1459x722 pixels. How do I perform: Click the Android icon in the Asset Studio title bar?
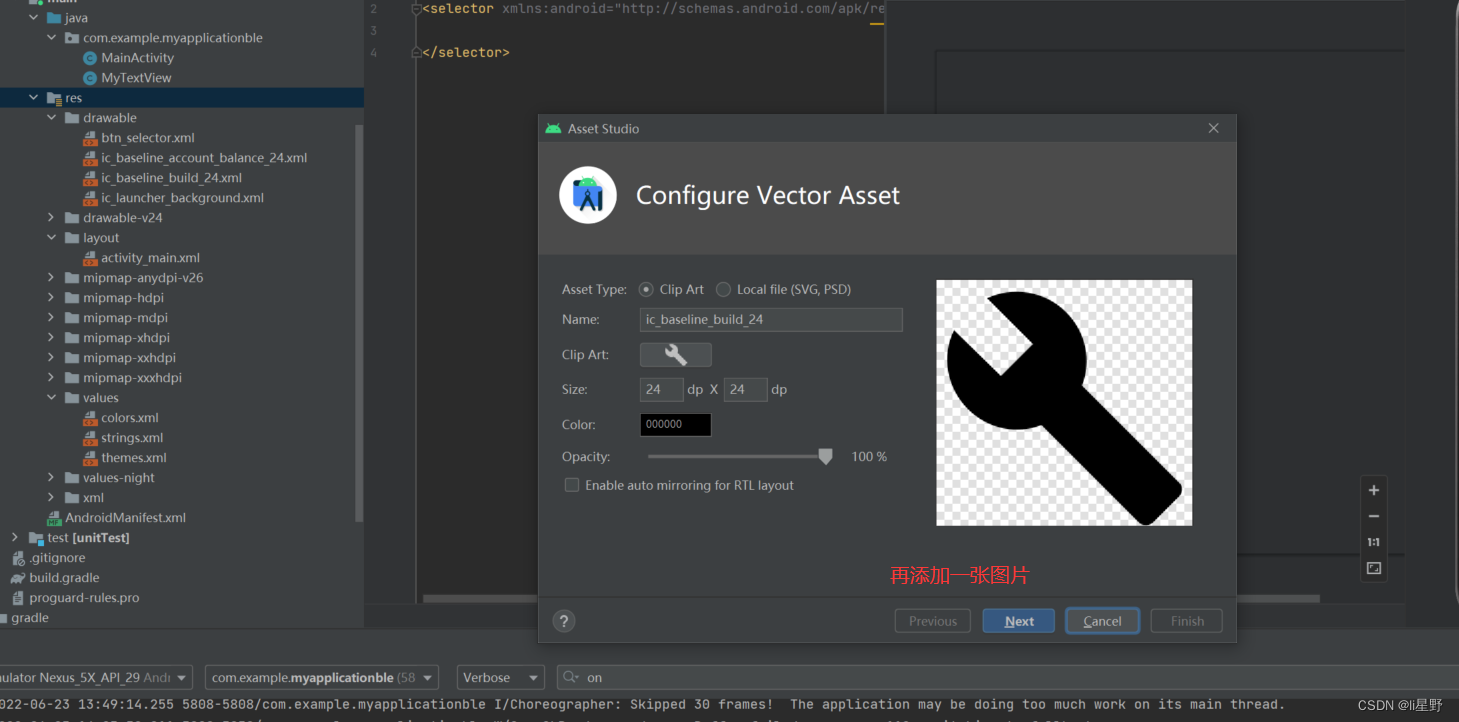tap(553, 128)
